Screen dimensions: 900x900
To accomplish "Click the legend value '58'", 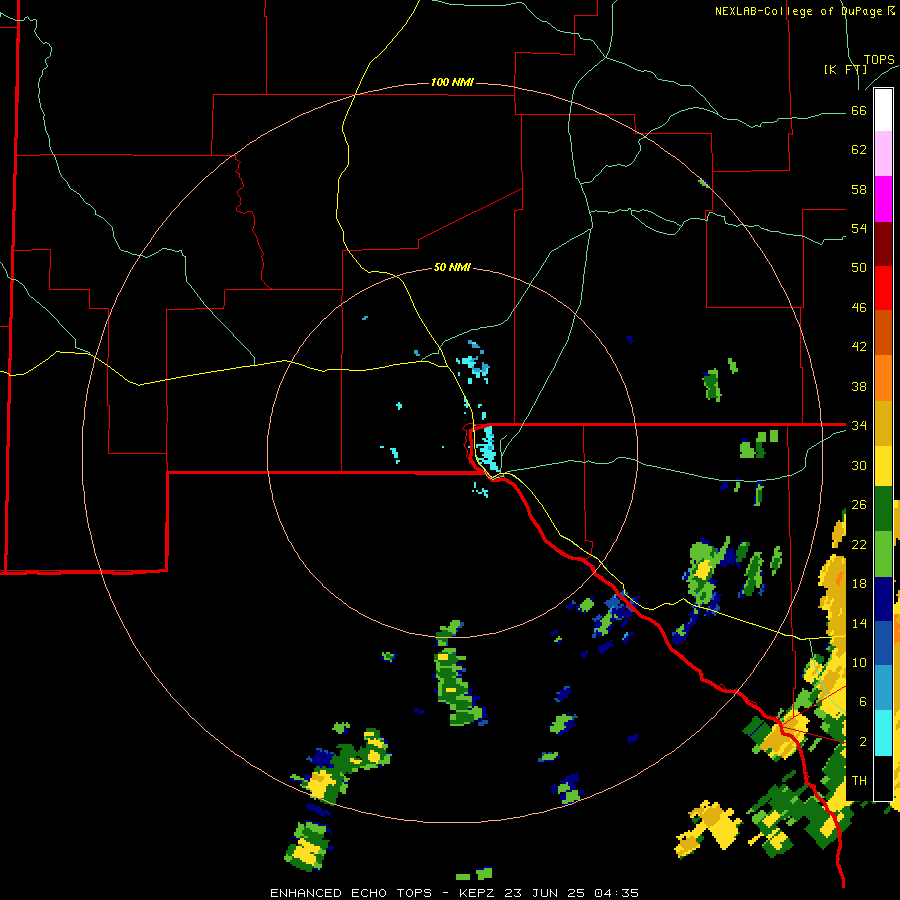I will click(x=859, y=189).
